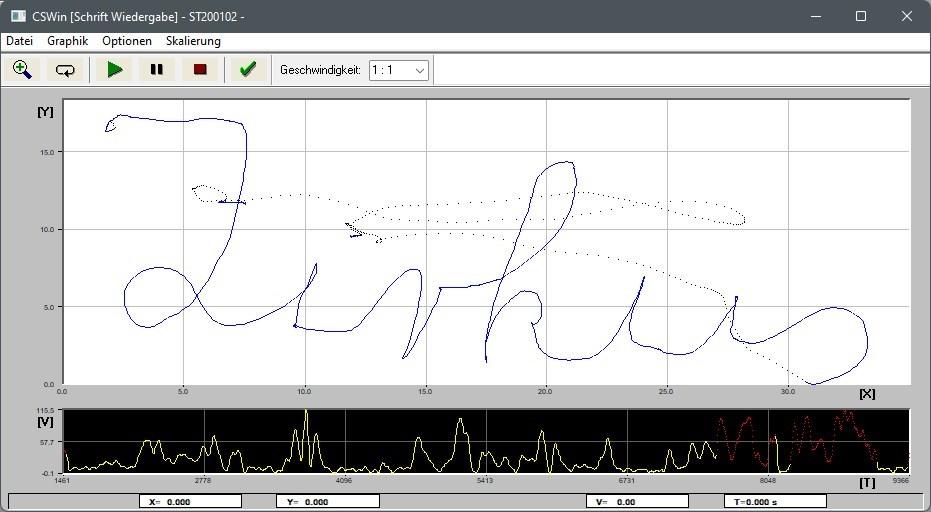The image size is (931, 512).
Task: Click the T time readout field
Action: pyautogui.click(x=775, y=502)
